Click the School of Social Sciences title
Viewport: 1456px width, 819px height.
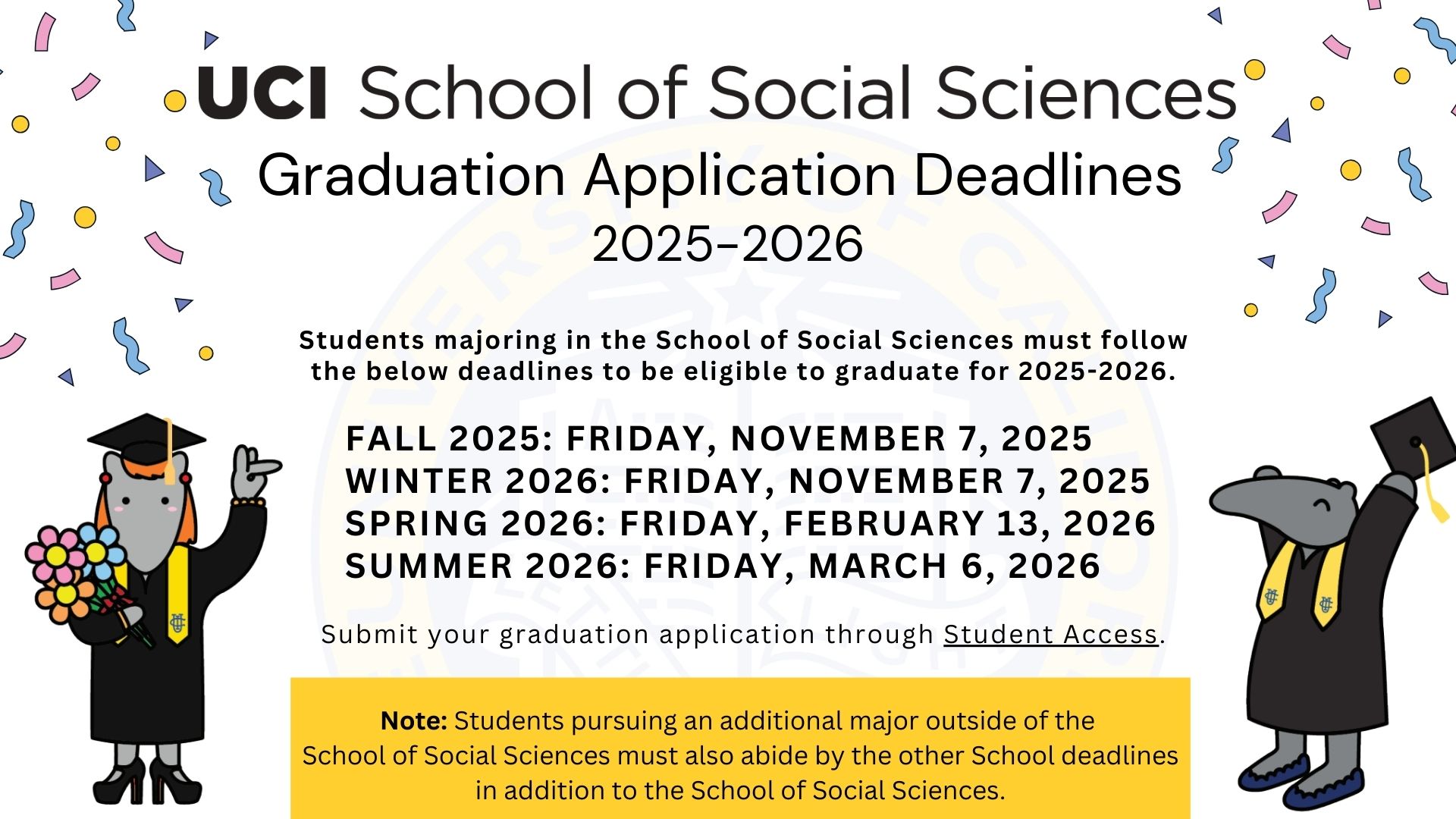coord(798,93)
